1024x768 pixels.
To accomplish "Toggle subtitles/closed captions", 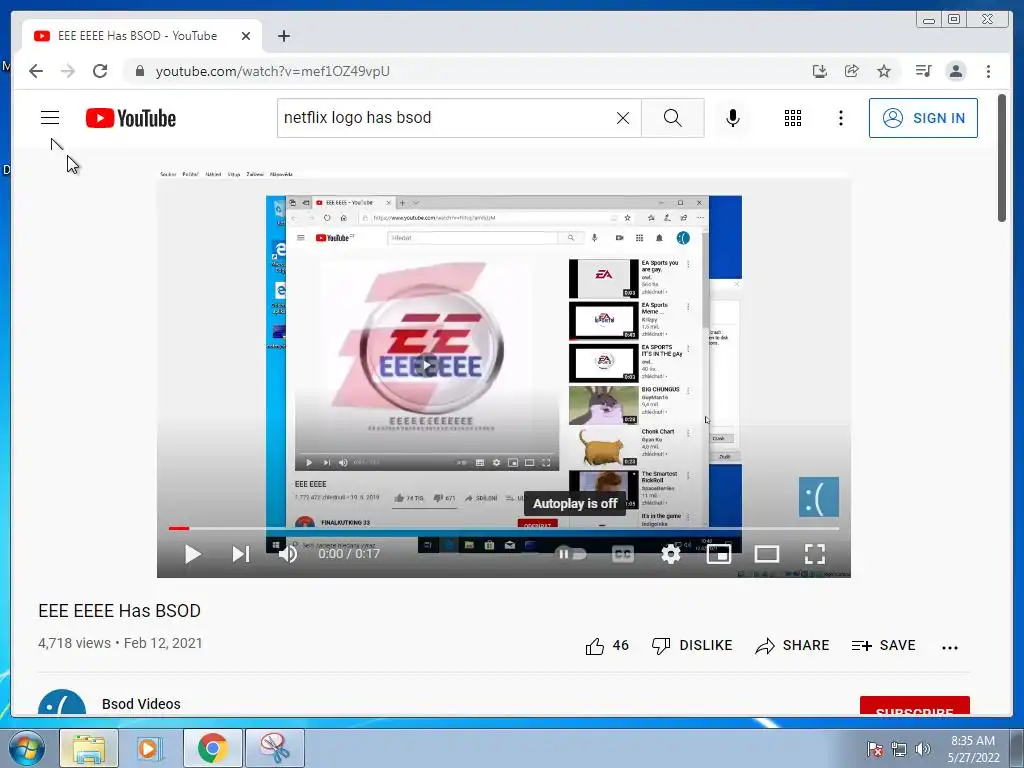I will pos(622,554).
